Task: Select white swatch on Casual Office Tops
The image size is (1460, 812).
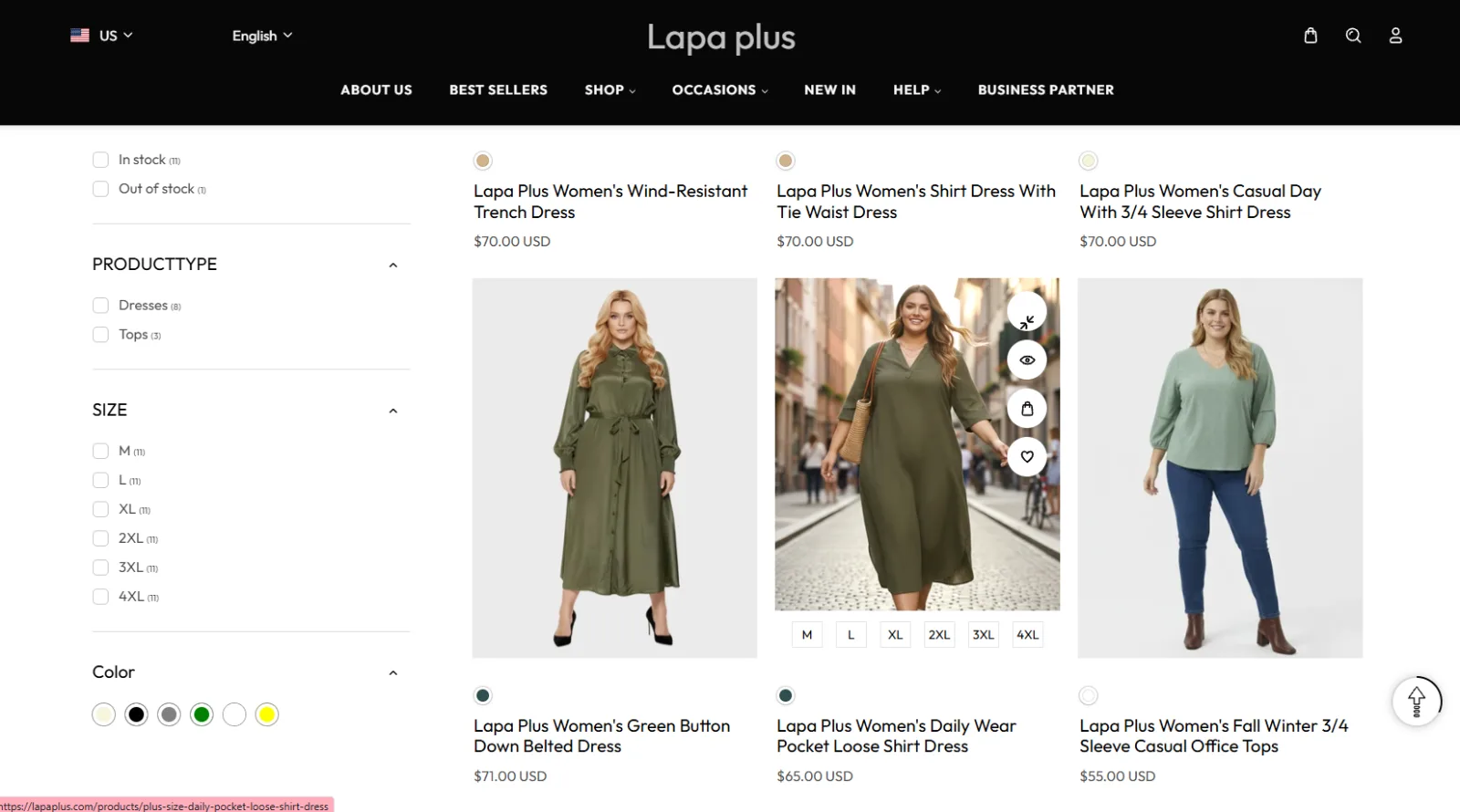Action: point(1089,696)
